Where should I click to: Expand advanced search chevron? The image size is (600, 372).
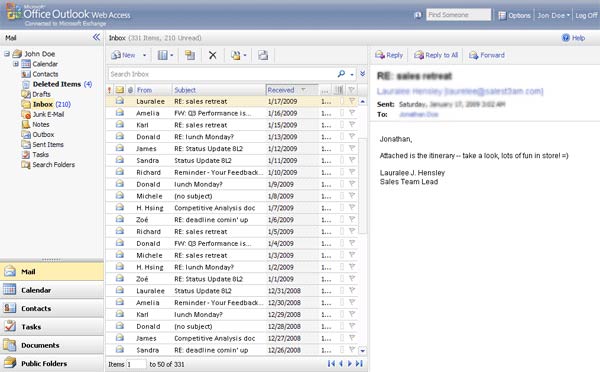coord(362,73)
